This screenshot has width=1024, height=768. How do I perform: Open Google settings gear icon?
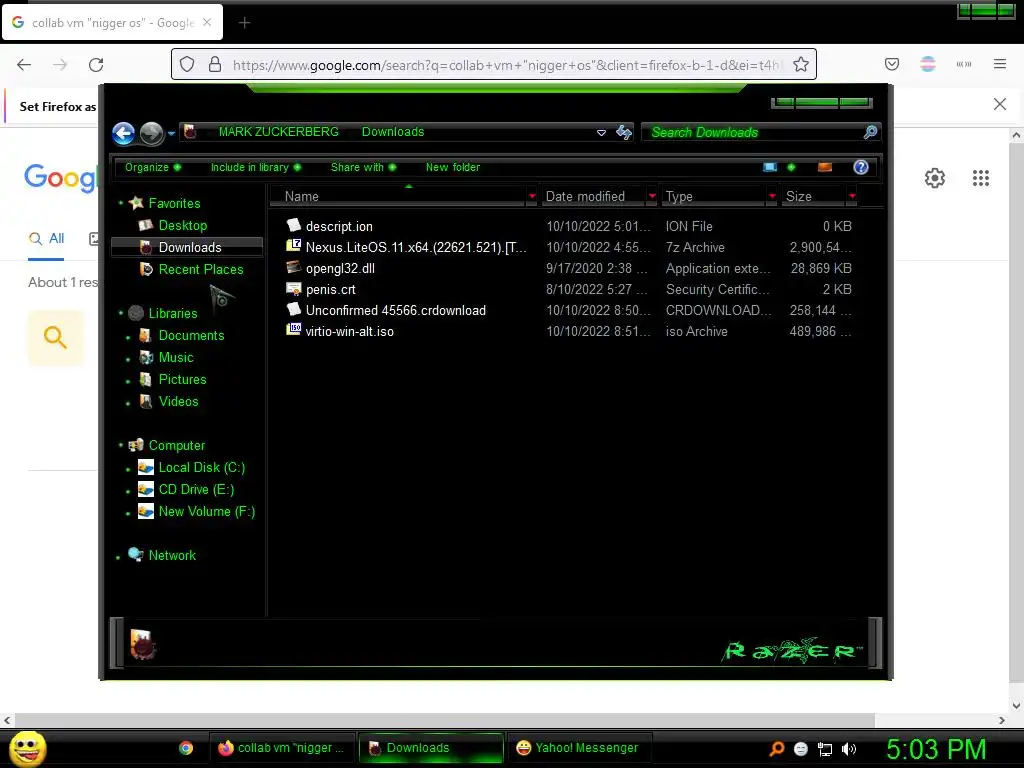[935, 178]
